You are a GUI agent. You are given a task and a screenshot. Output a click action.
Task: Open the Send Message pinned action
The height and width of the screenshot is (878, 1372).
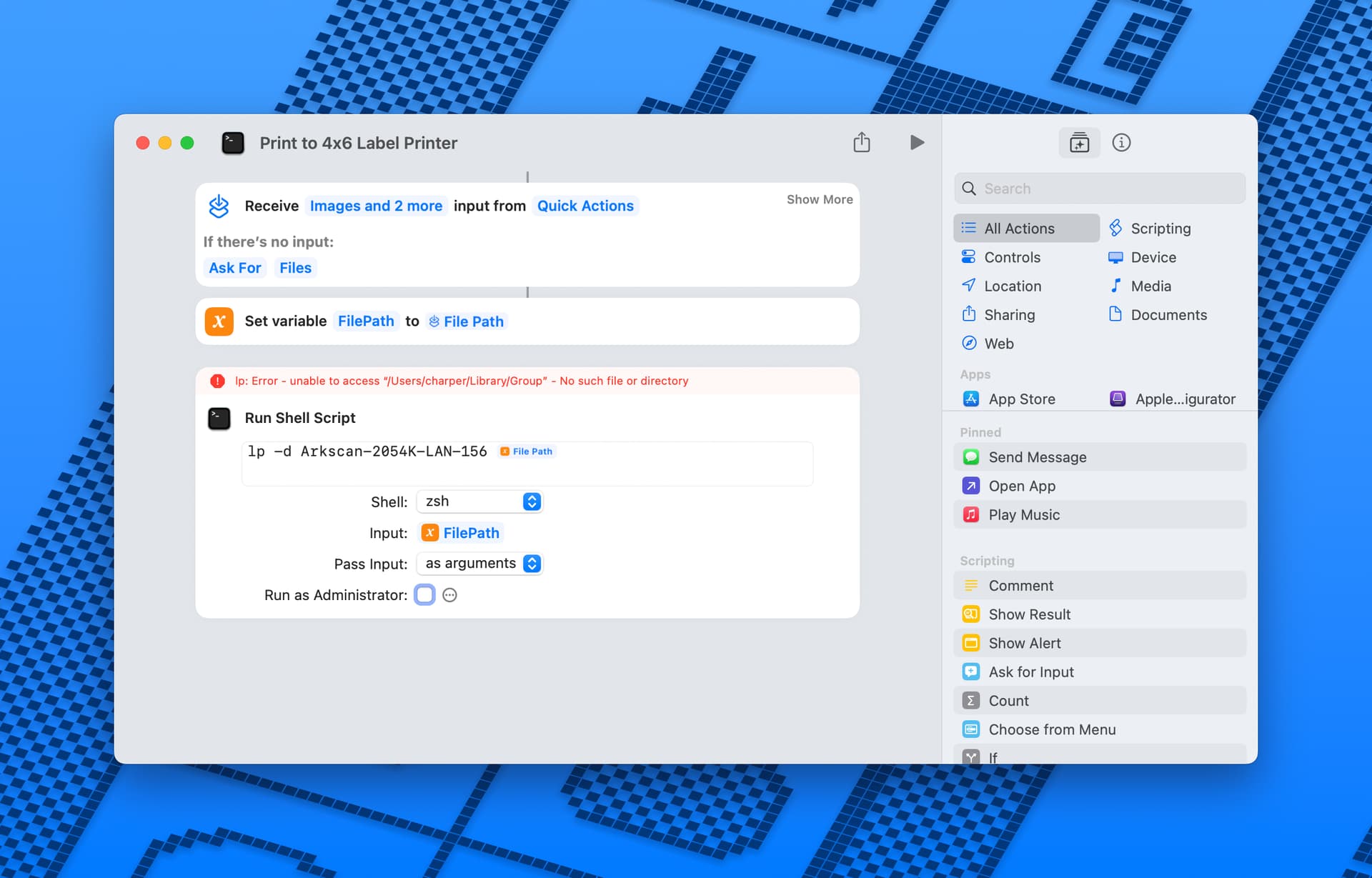pos(1099,457)
